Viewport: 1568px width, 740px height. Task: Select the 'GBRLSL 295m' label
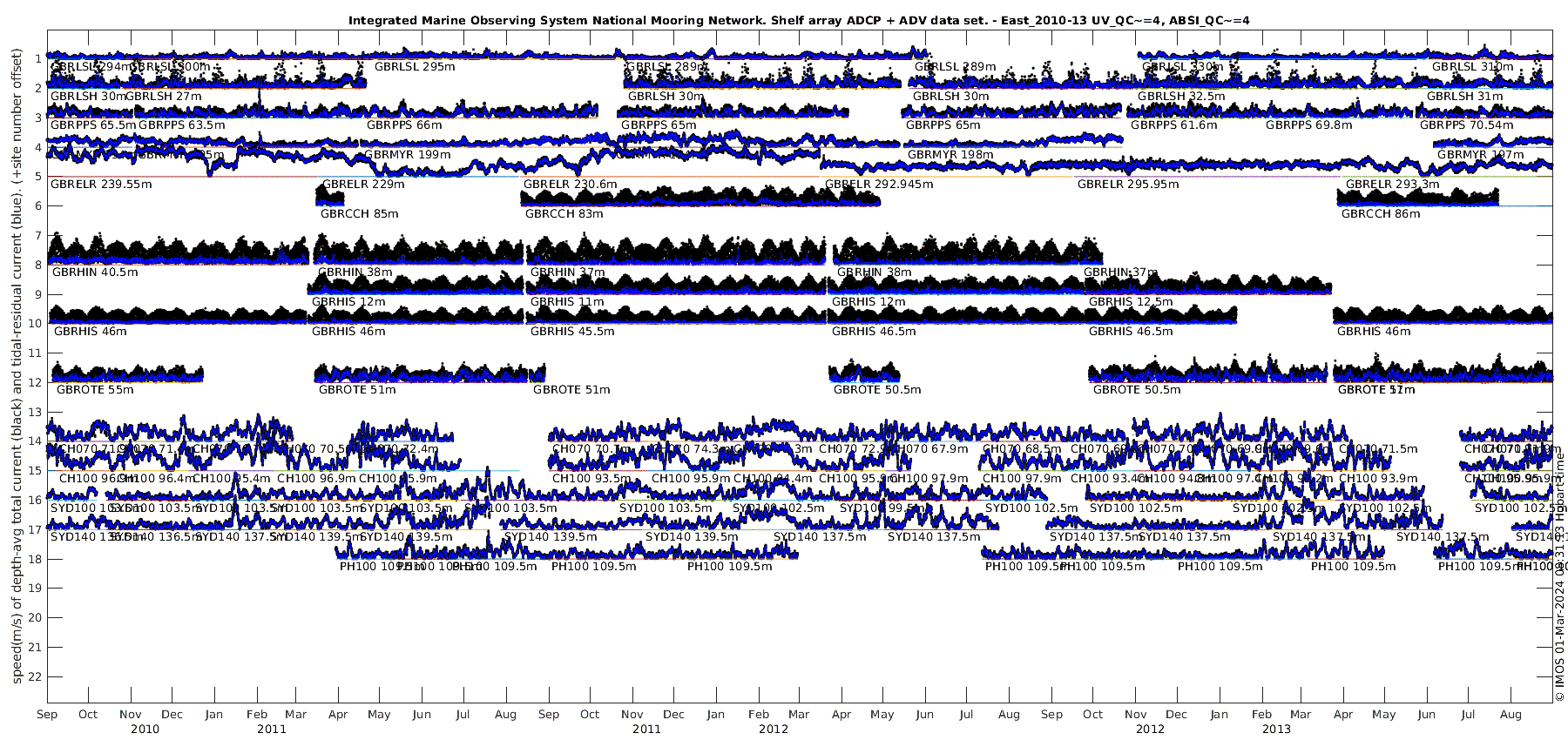tap(415, 66)
